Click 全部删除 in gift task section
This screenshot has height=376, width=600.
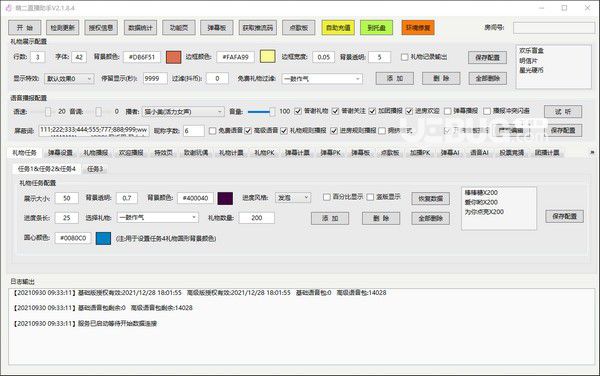(x=430, y=218)
